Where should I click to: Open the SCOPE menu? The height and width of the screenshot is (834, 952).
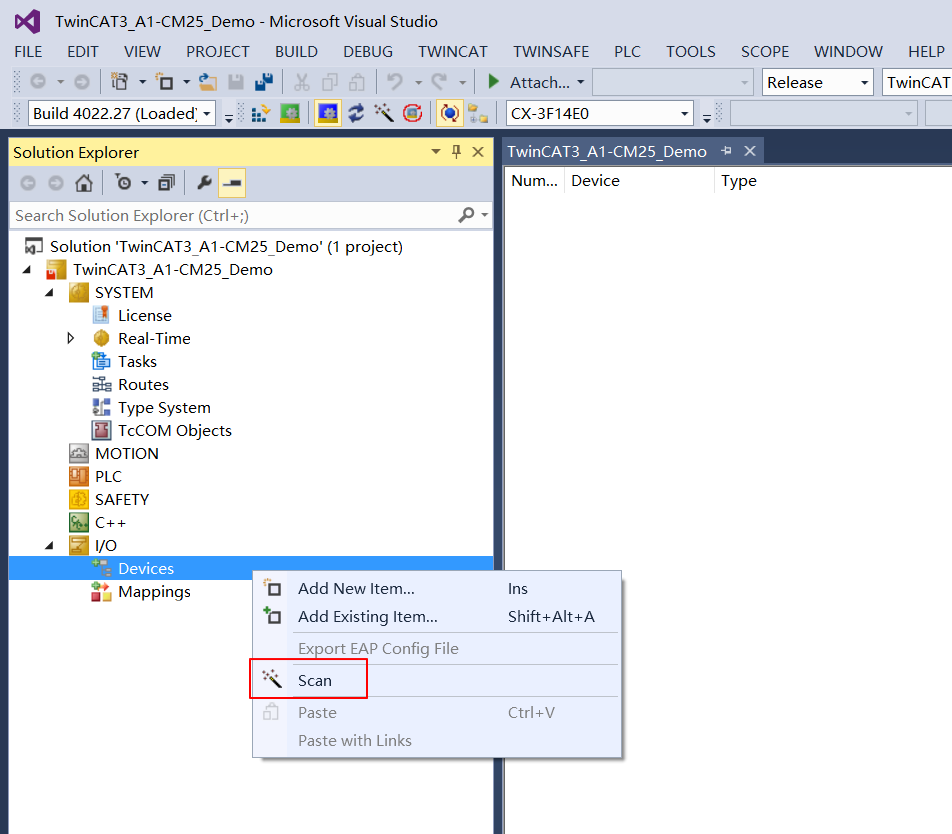[764, 52]
